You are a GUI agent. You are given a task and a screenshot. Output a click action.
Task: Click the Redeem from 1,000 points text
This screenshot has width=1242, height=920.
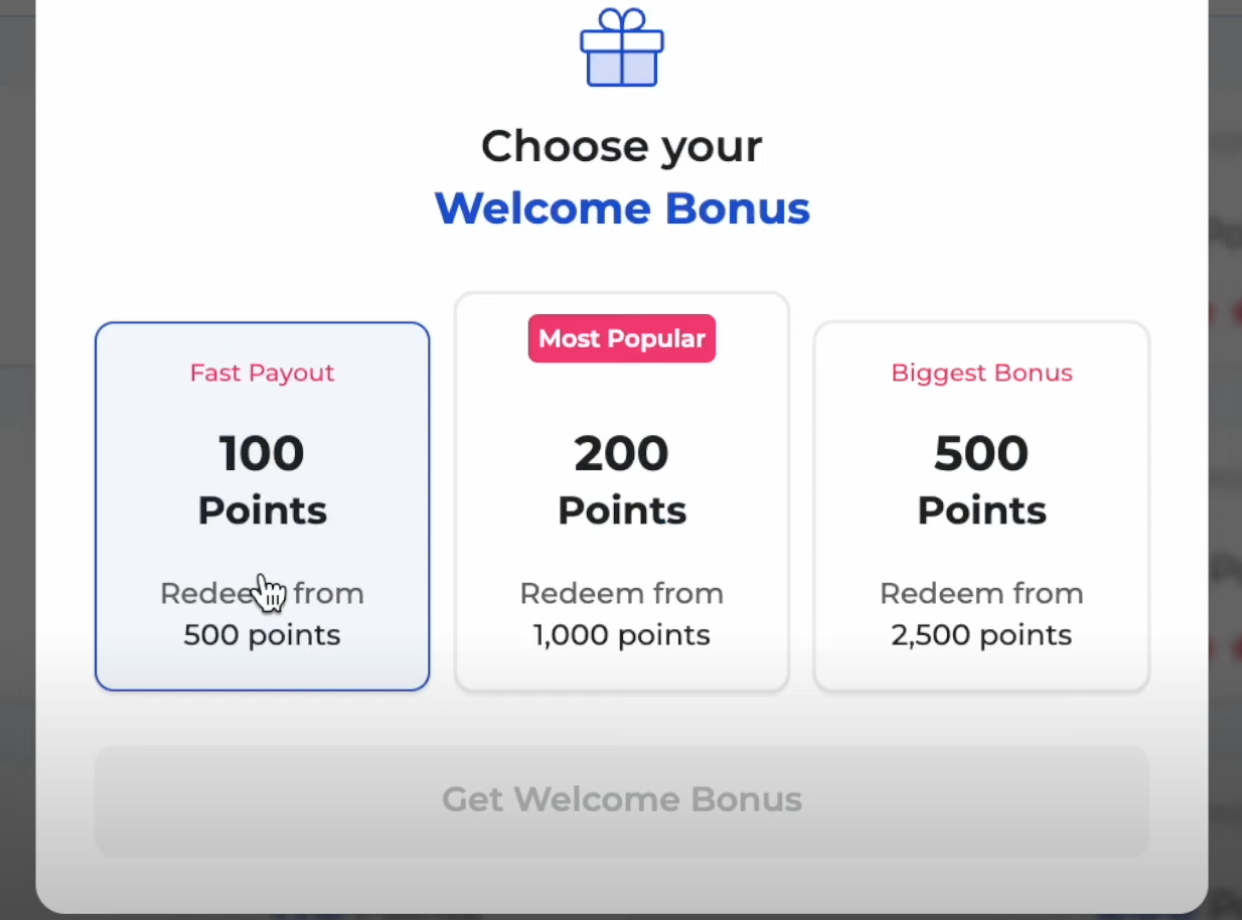tap(622, 614)
